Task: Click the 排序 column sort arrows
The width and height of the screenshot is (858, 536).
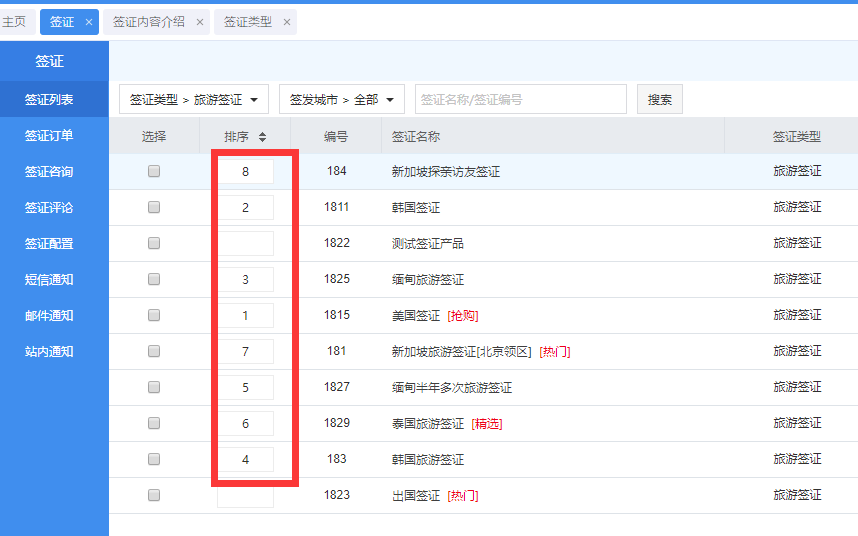Action: click(262, 137)
